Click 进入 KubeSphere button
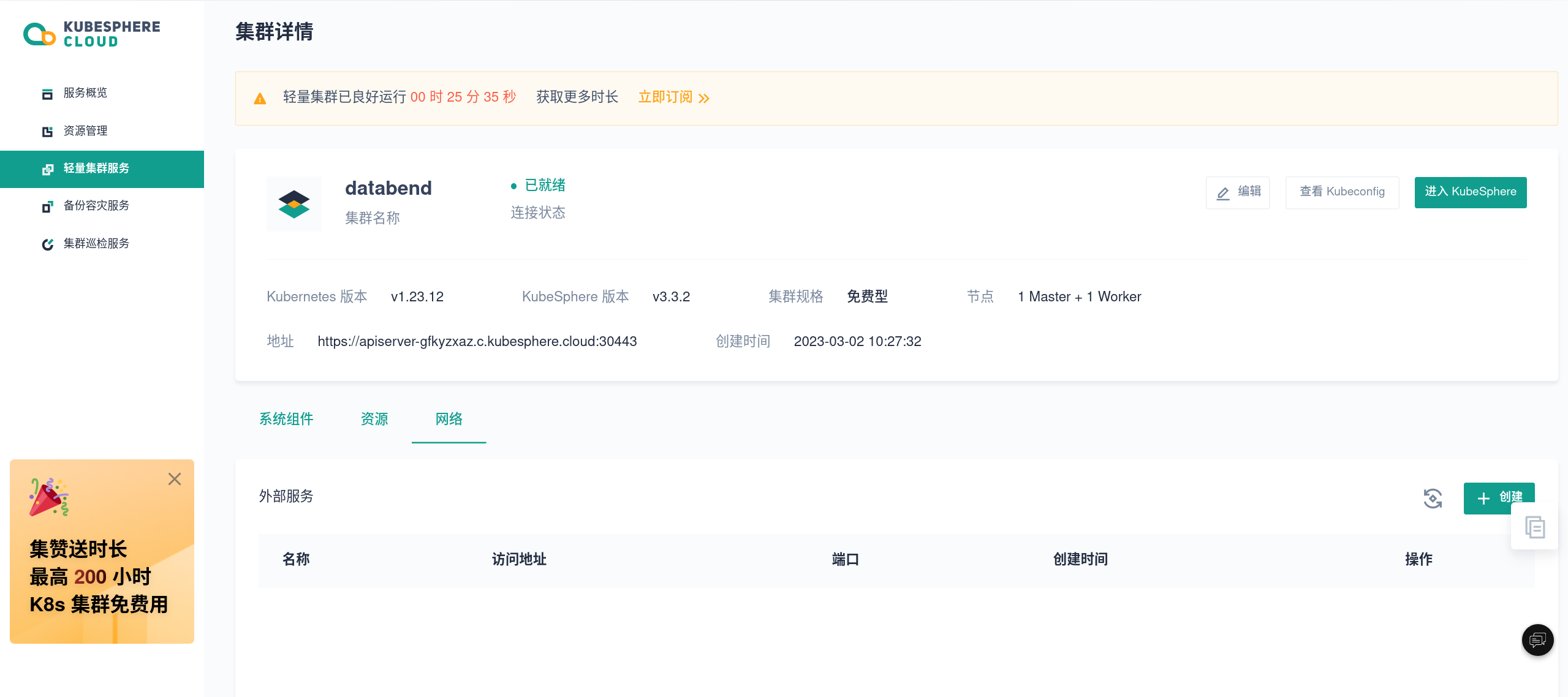1568x697 pixels. (1470, 192)
